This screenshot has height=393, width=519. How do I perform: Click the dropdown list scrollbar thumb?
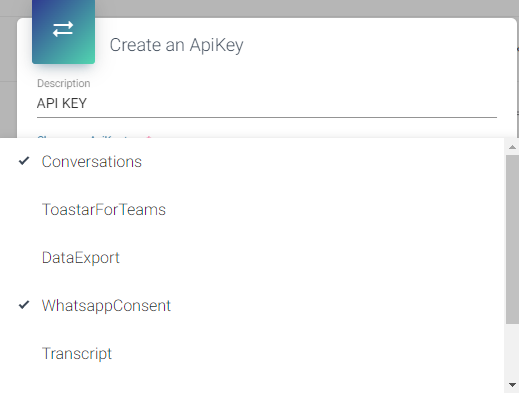click(x=512, y=239)
